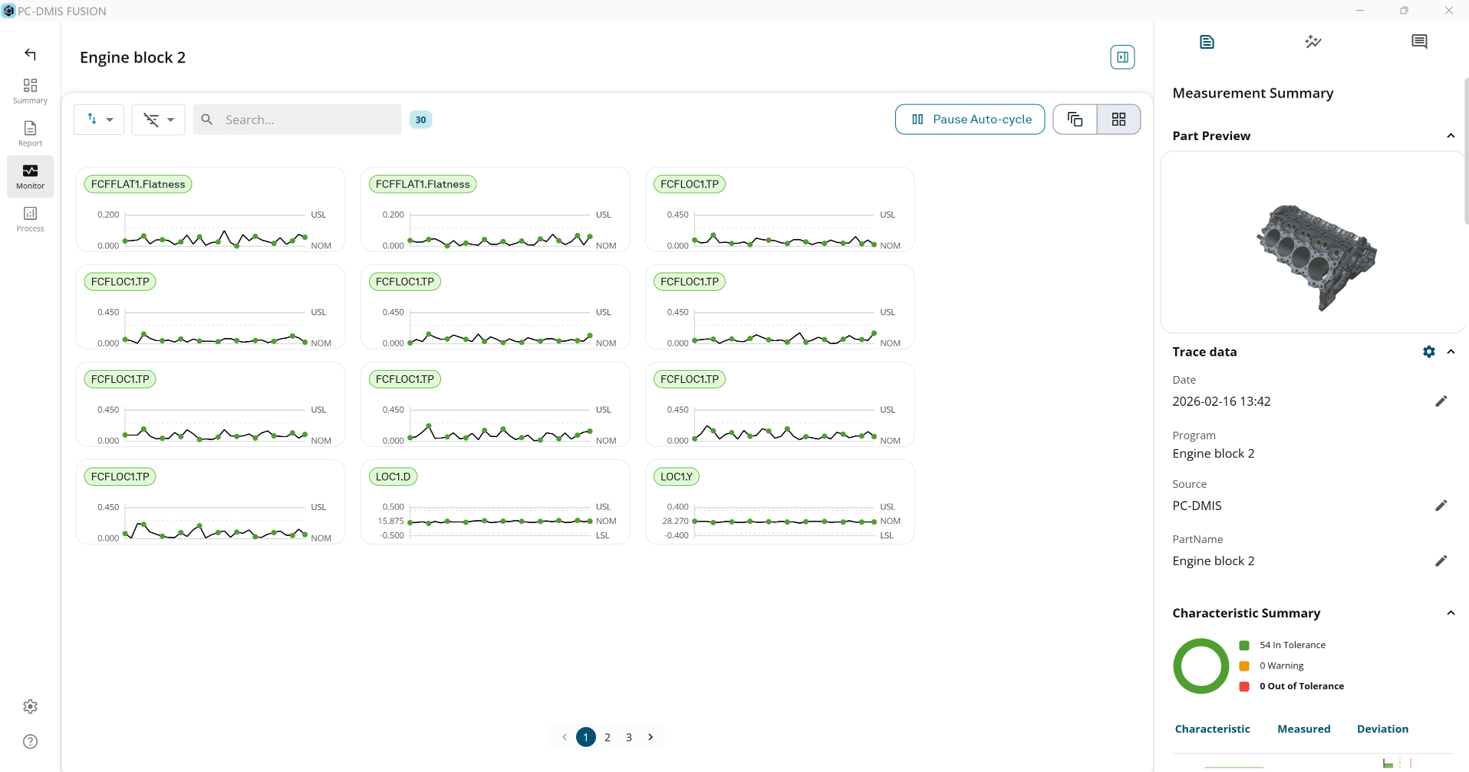Click the engine block part preview image
Viewport: 1469px width, 772px height.
(1316, 256)
